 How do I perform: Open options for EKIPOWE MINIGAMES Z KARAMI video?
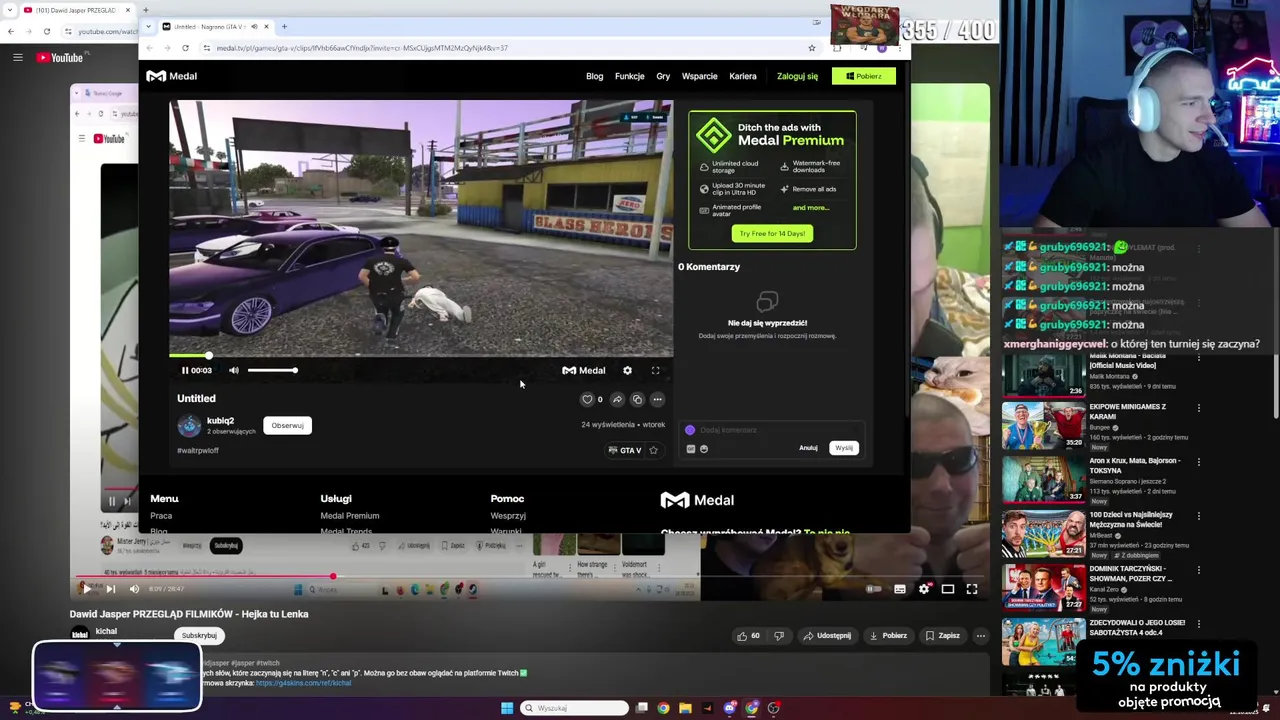1198,408
